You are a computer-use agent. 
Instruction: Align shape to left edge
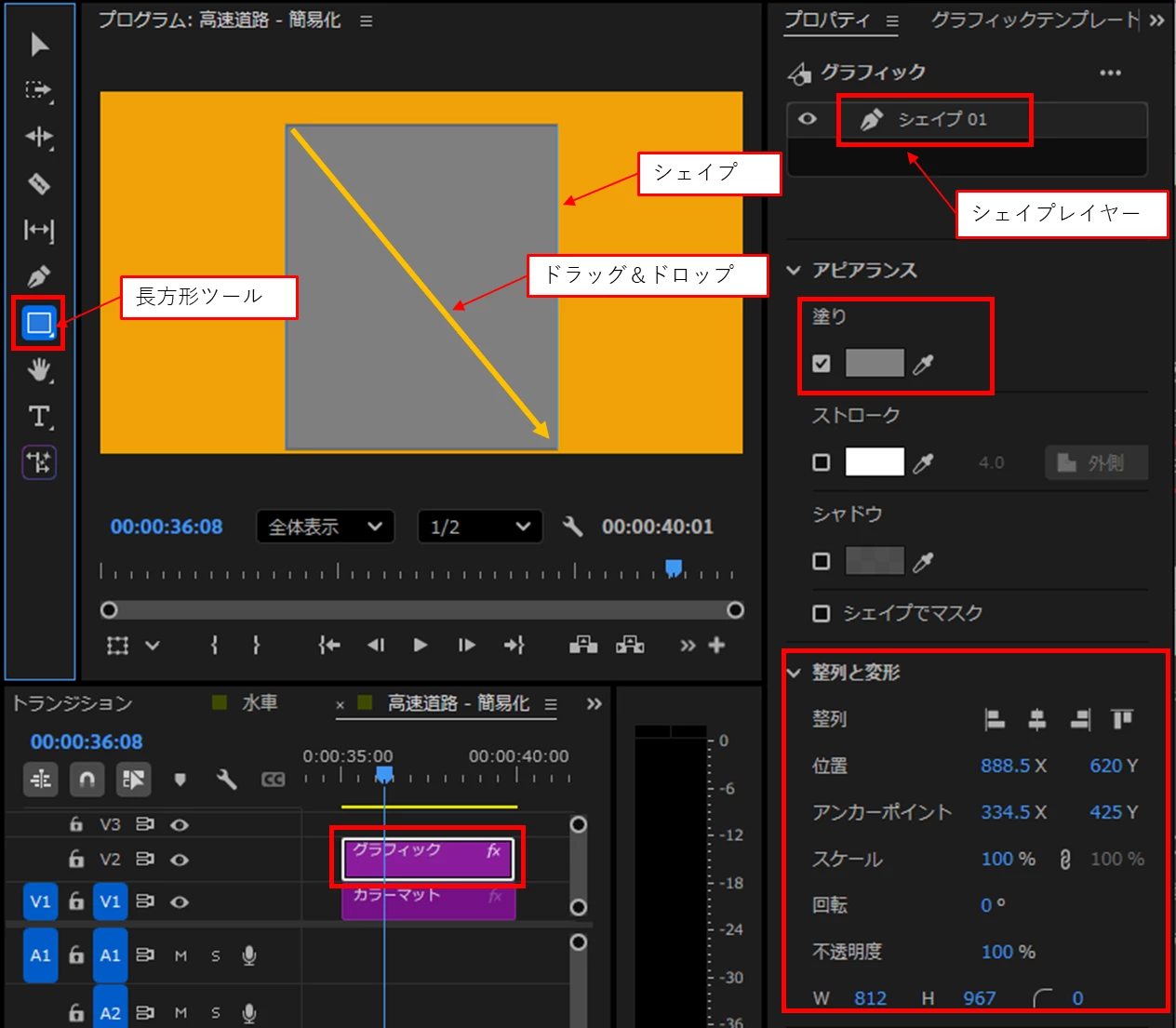995,719
